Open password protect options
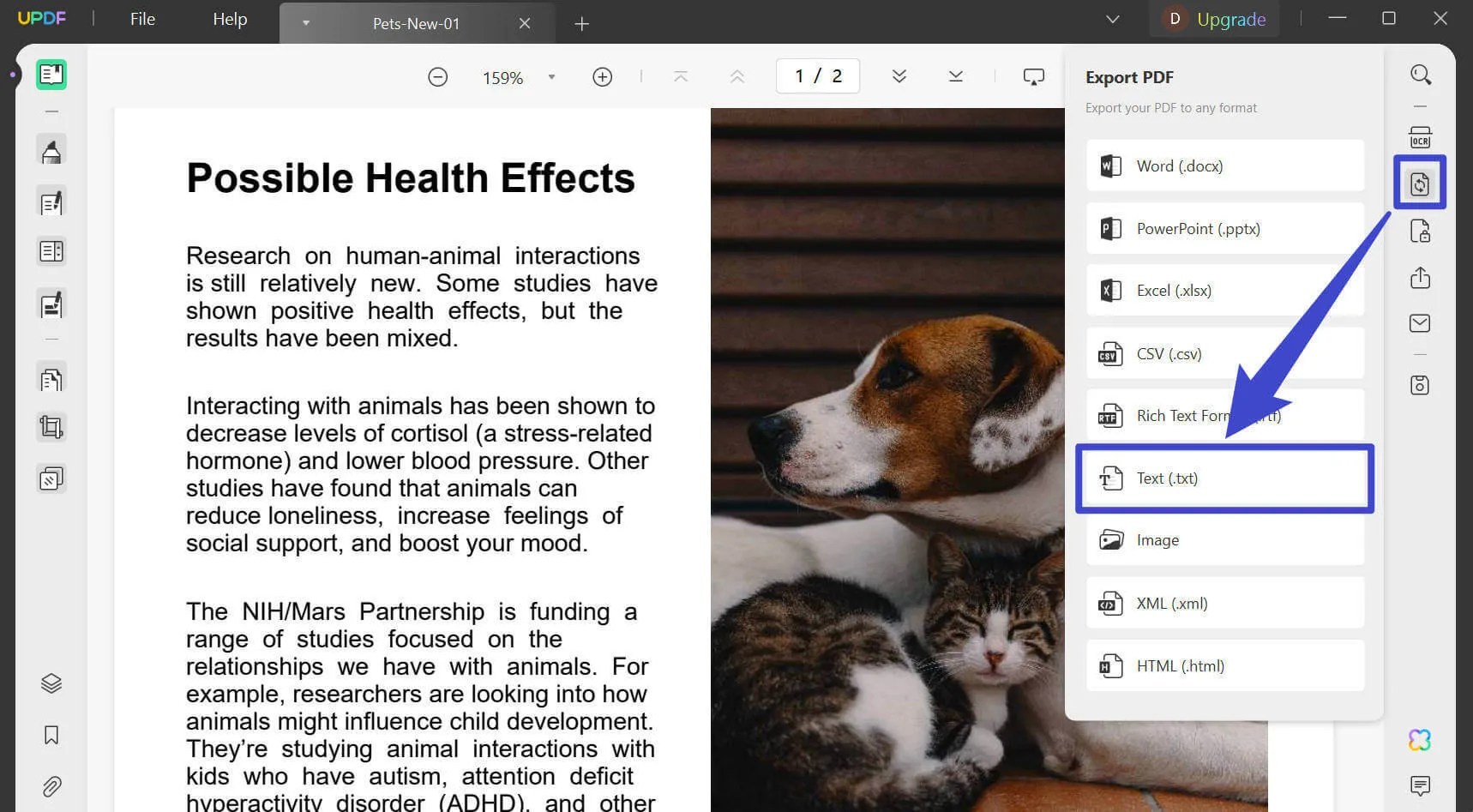Viewport: 1473px width, 812px height. (1420, 230)
